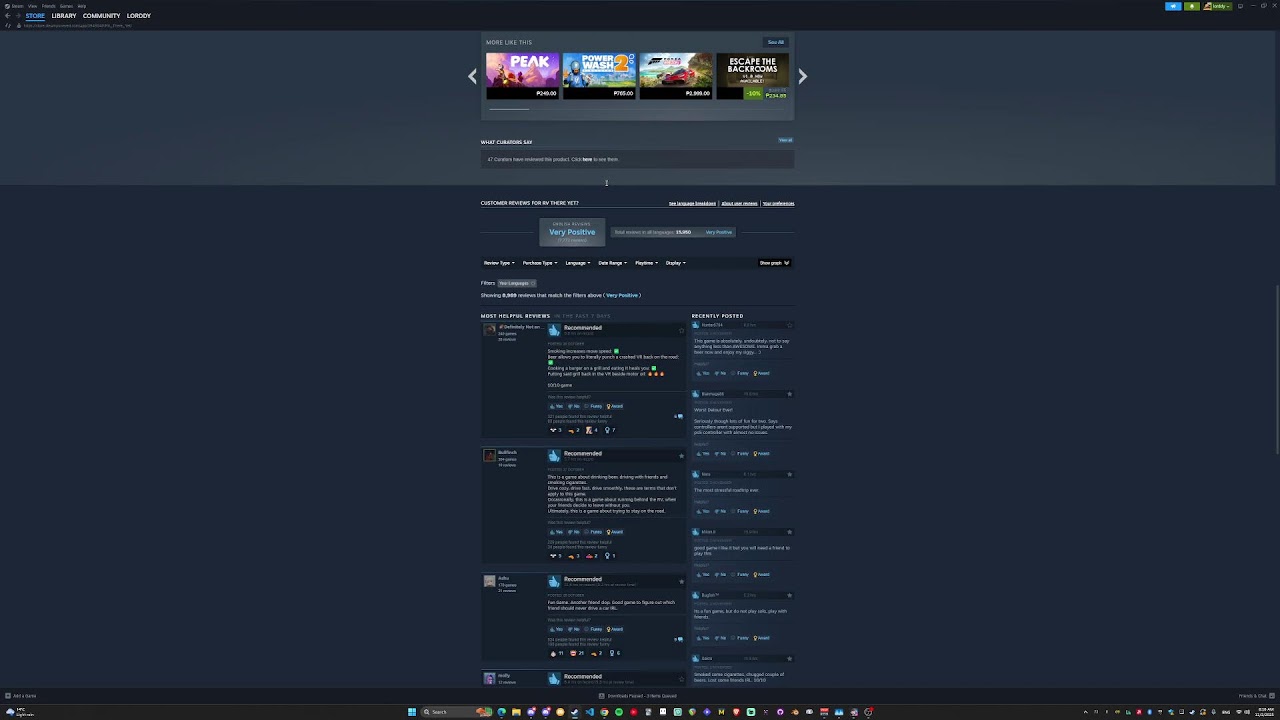The height and width of the screenshot is (720, 1280).
Task: Award the 'Worst Detour Ever!' recent review
Action: pos(762,453)
